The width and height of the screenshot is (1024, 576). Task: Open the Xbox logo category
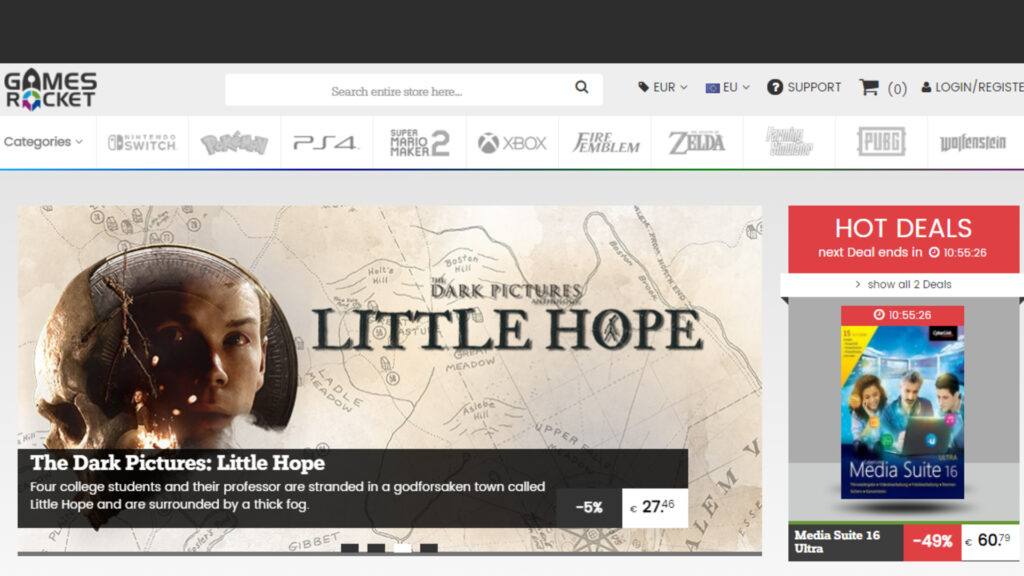(512, 143)
